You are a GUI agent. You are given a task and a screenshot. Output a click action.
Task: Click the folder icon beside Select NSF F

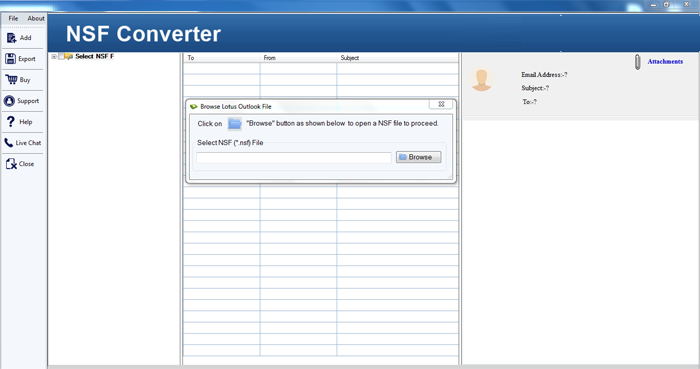(x=69, y=56)
